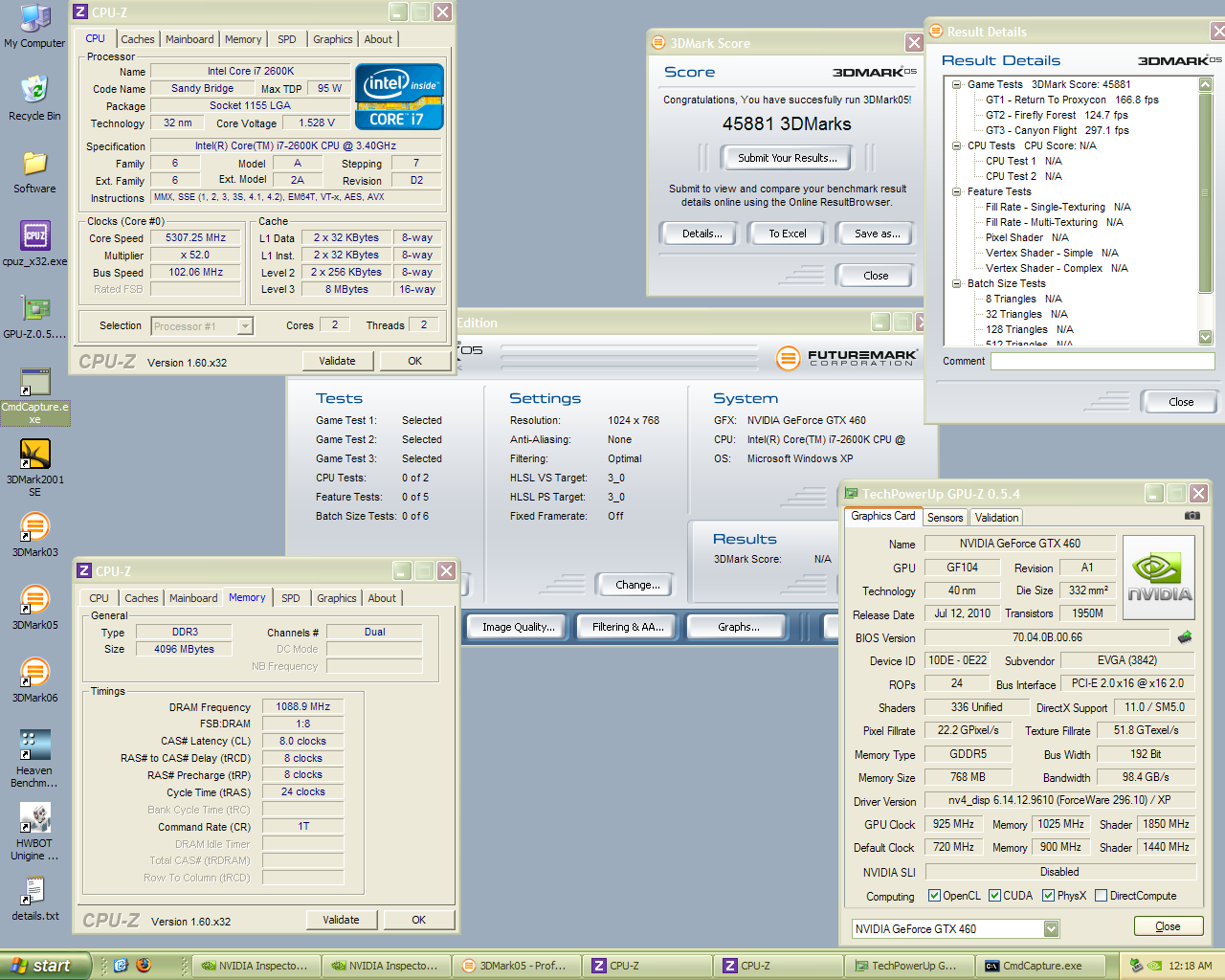Select the CmdCapture.exe desktop shortcut

pyautogui.click(x=34, y=395)
